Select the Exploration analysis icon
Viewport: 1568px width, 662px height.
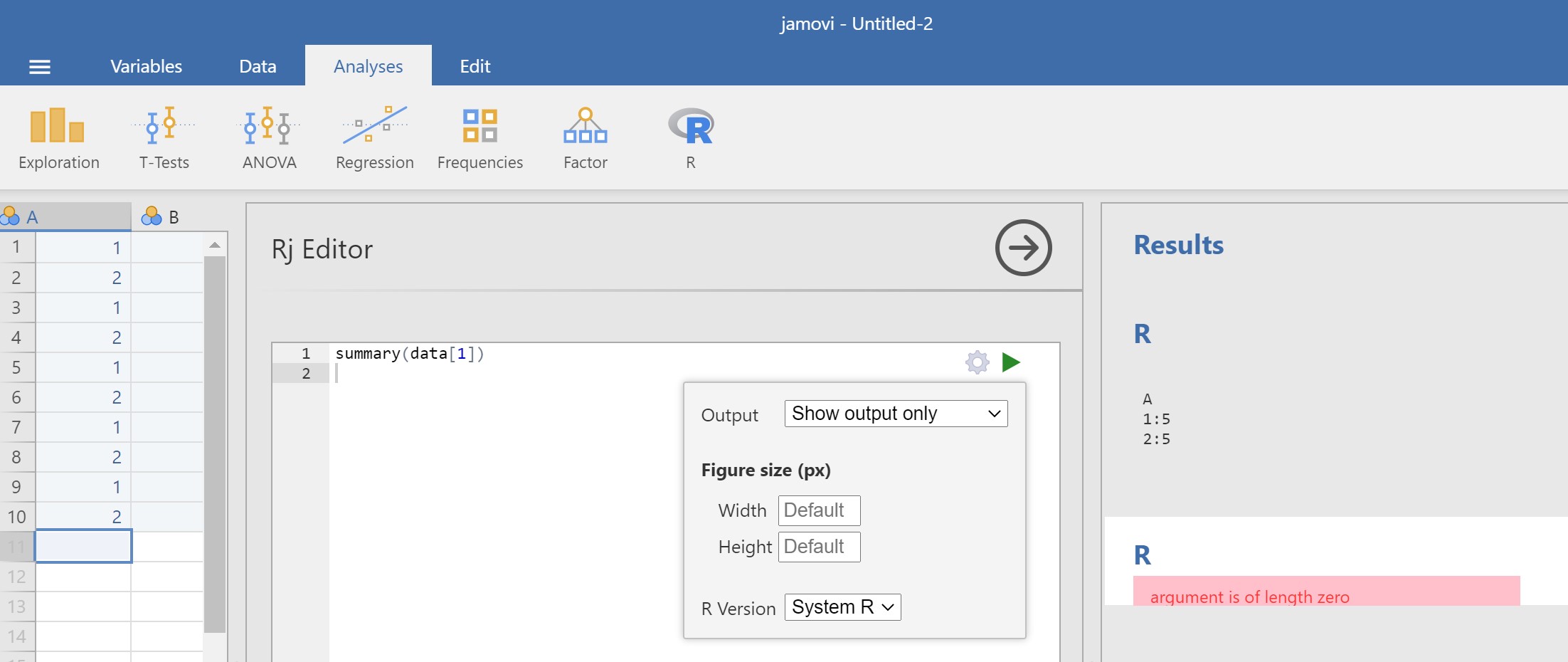click(x=58, y=137)
